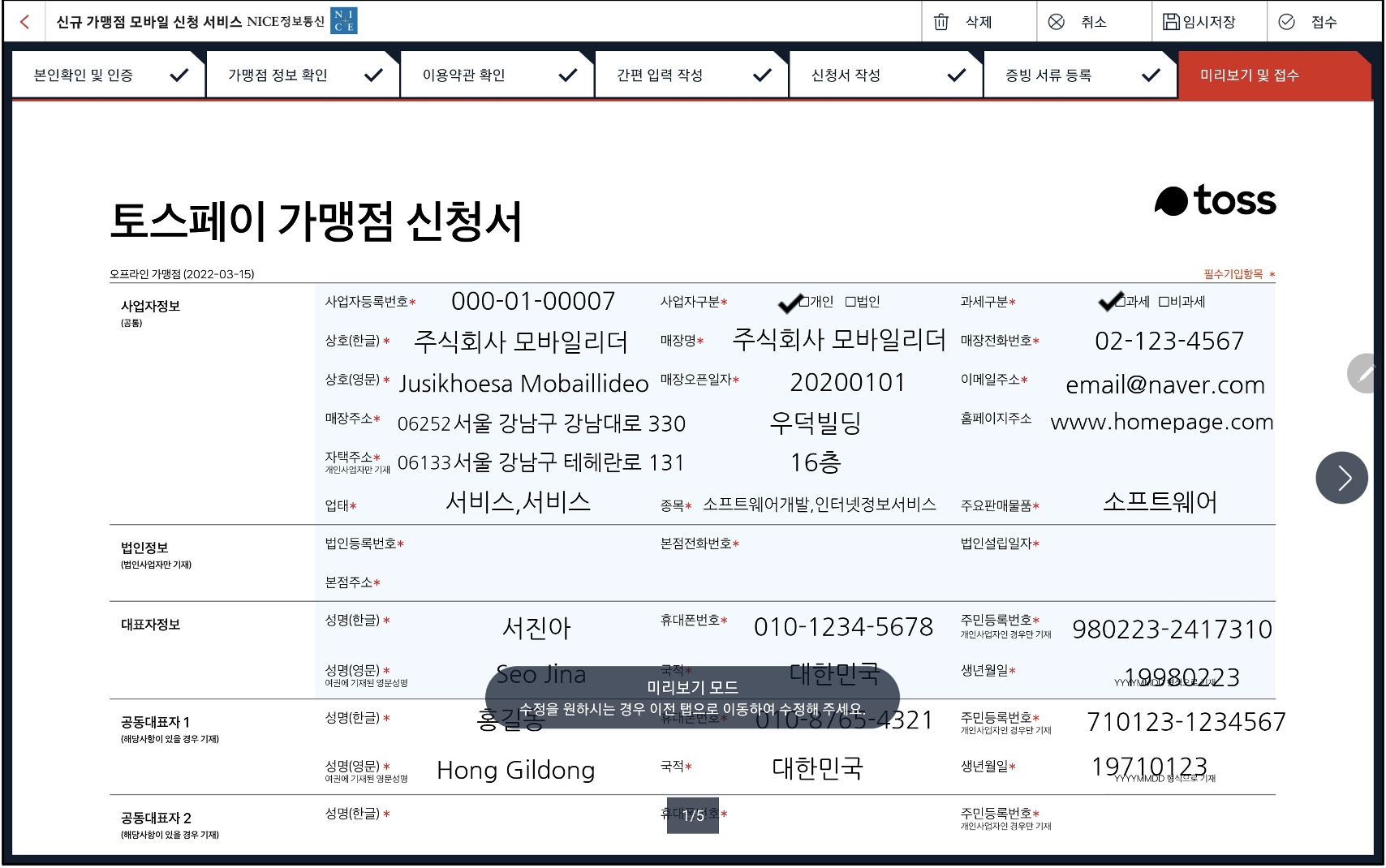Toggle the 과세 tax type checkbox
1386x868 pixels.
[1121, 302]
